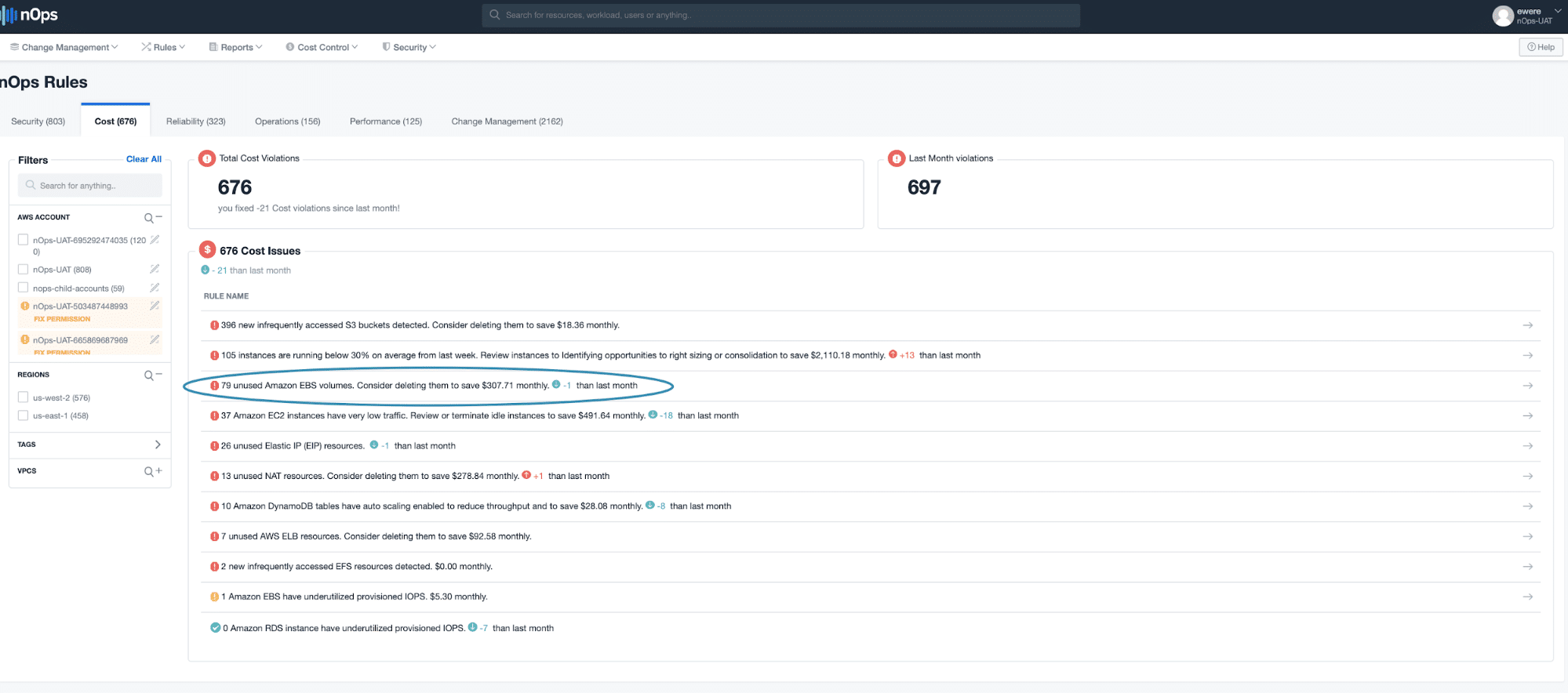Open the 79 unused EBS volumes rule
This screenshot has width=1568, height=693.
pos(385,386)
